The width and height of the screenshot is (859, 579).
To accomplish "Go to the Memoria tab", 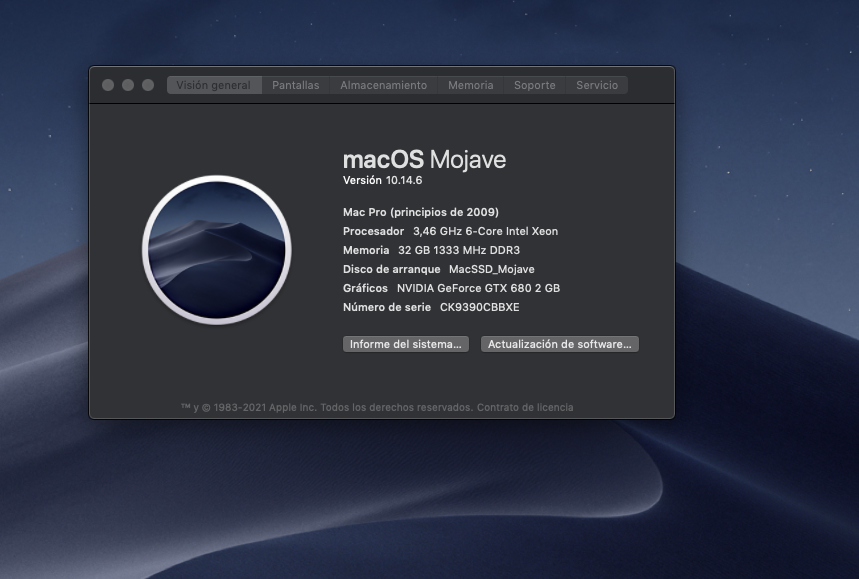I will pos(471,85).
